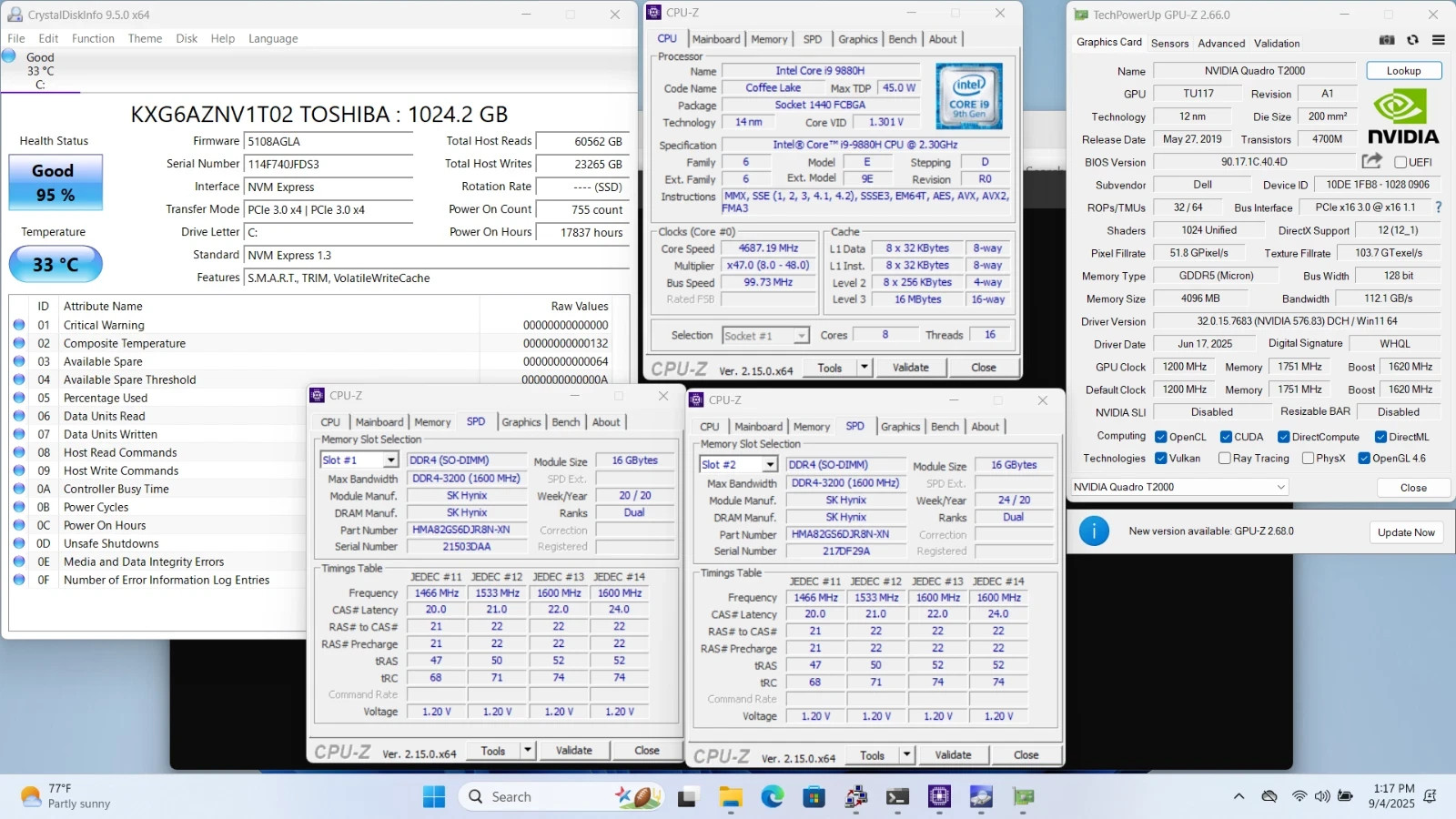Launch Microsoft Edge from the taskbar
Image resolution: width=1456 pixels, height=819 pixels.
[772, 797]
